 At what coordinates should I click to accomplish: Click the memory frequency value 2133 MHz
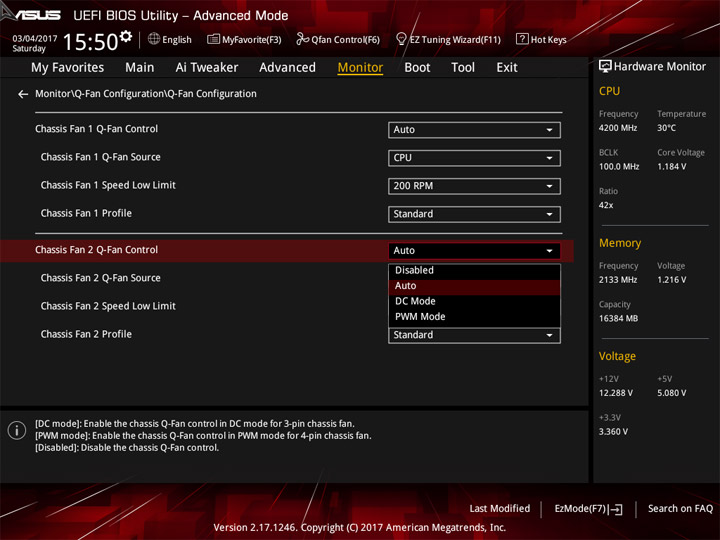tap(618, 280)
